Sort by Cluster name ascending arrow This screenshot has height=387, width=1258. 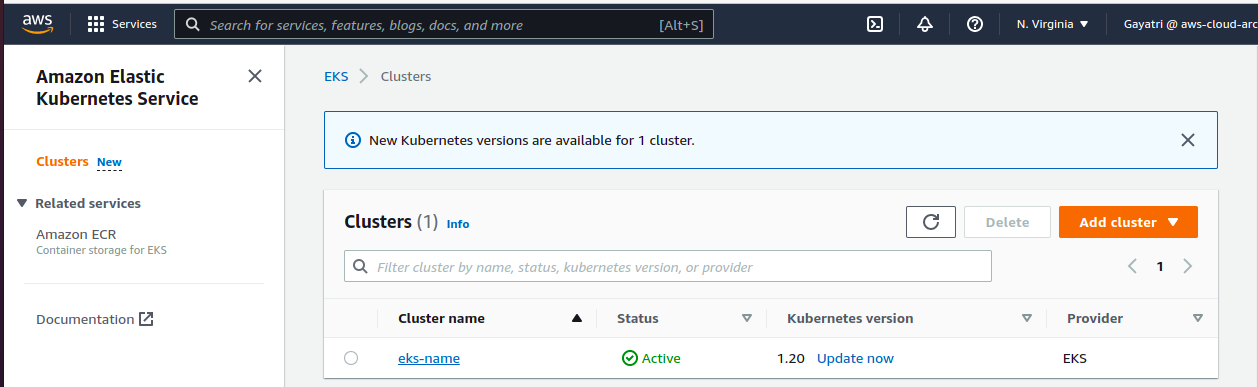click(576, 319)
